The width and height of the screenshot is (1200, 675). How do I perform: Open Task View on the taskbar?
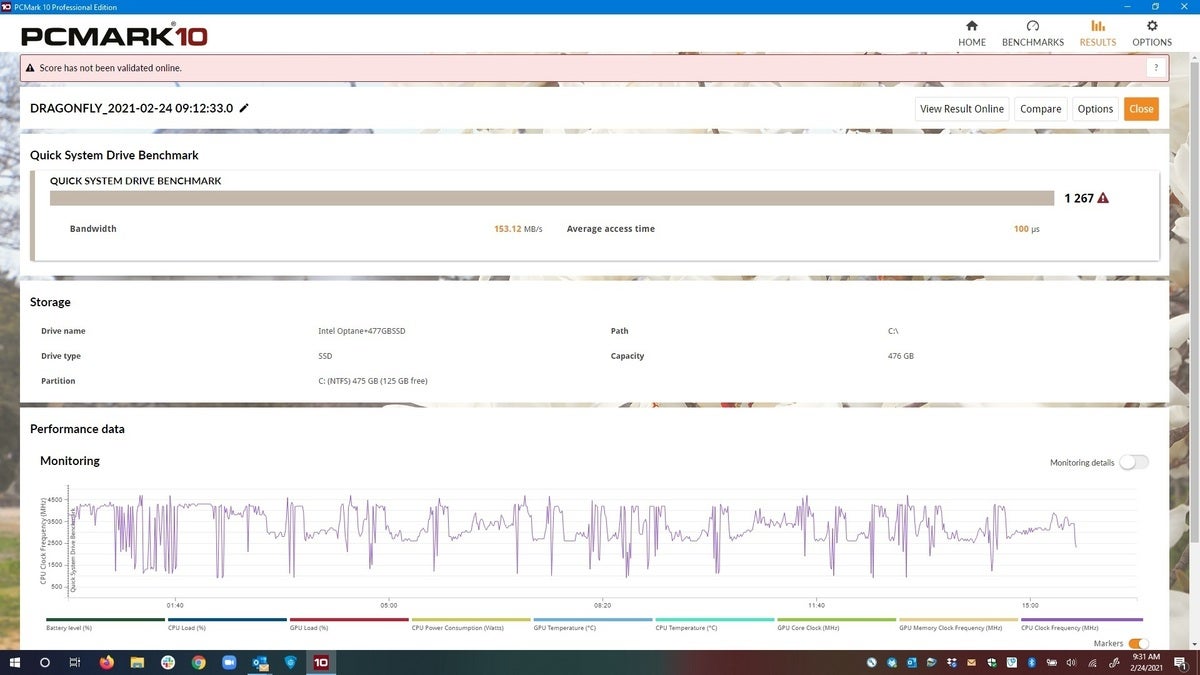tap(75, 662)
